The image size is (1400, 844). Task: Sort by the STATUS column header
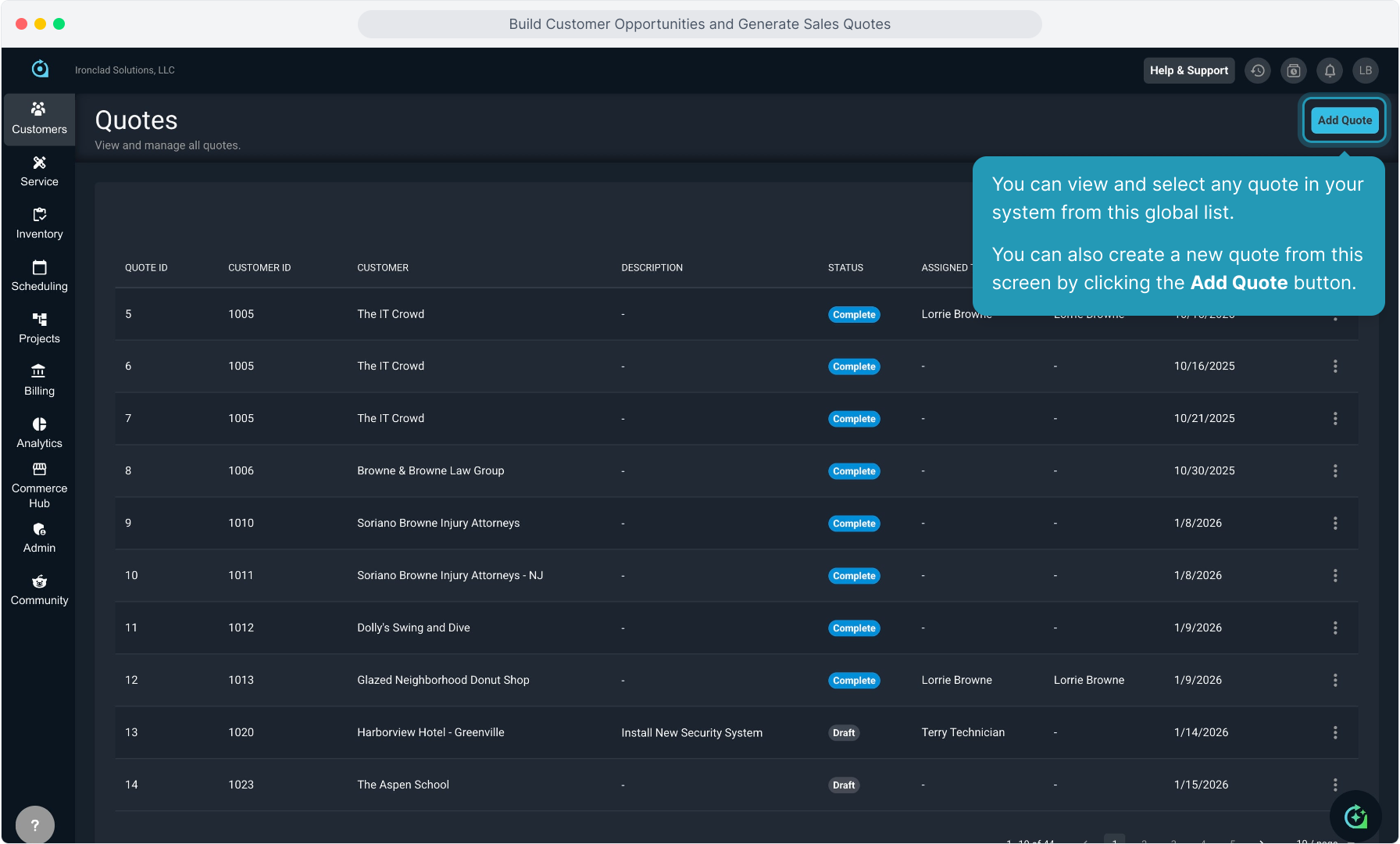(x=845, y=267)
